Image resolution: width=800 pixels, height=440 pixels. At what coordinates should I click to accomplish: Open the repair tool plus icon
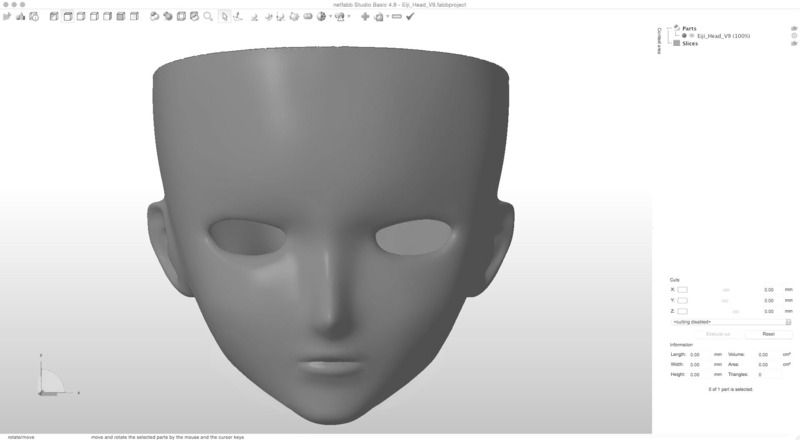click(x=365, y=17)
